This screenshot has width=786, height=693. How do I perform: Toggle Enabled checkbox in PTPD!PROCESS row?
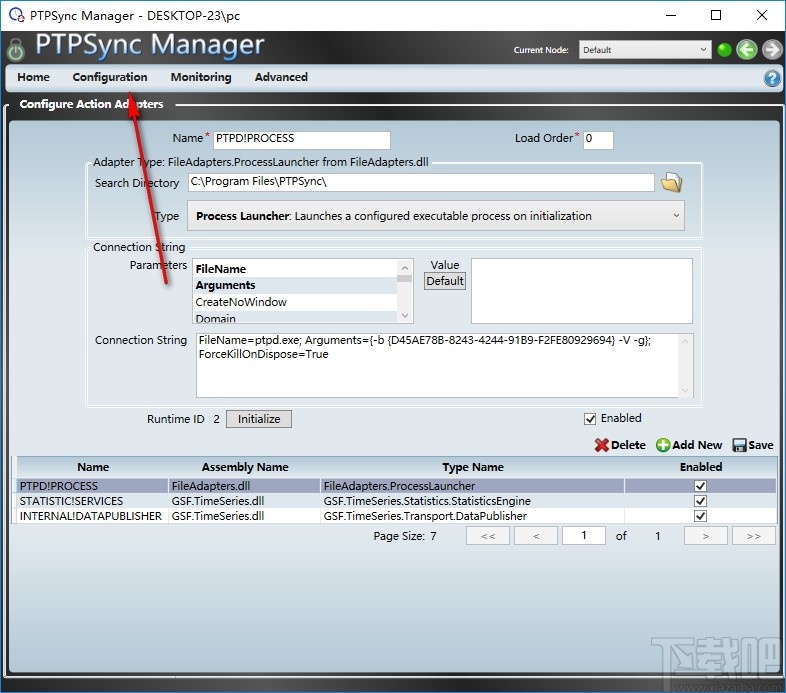click(x=700, y=485)
